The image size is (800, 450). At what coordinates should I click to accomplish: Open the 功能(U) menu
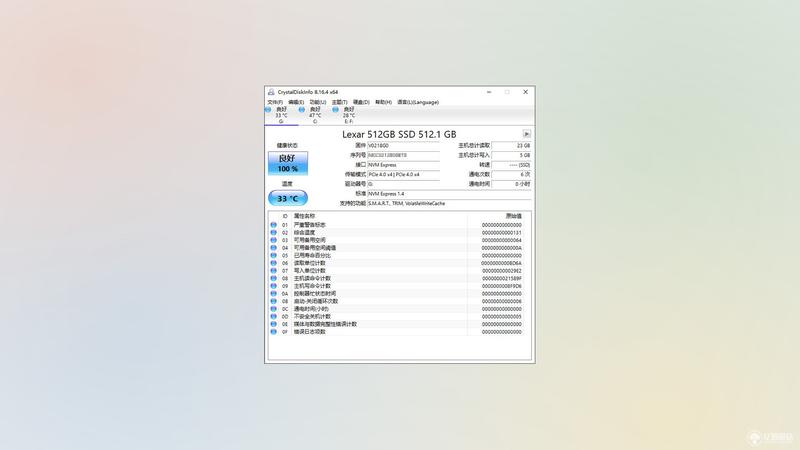318,102
